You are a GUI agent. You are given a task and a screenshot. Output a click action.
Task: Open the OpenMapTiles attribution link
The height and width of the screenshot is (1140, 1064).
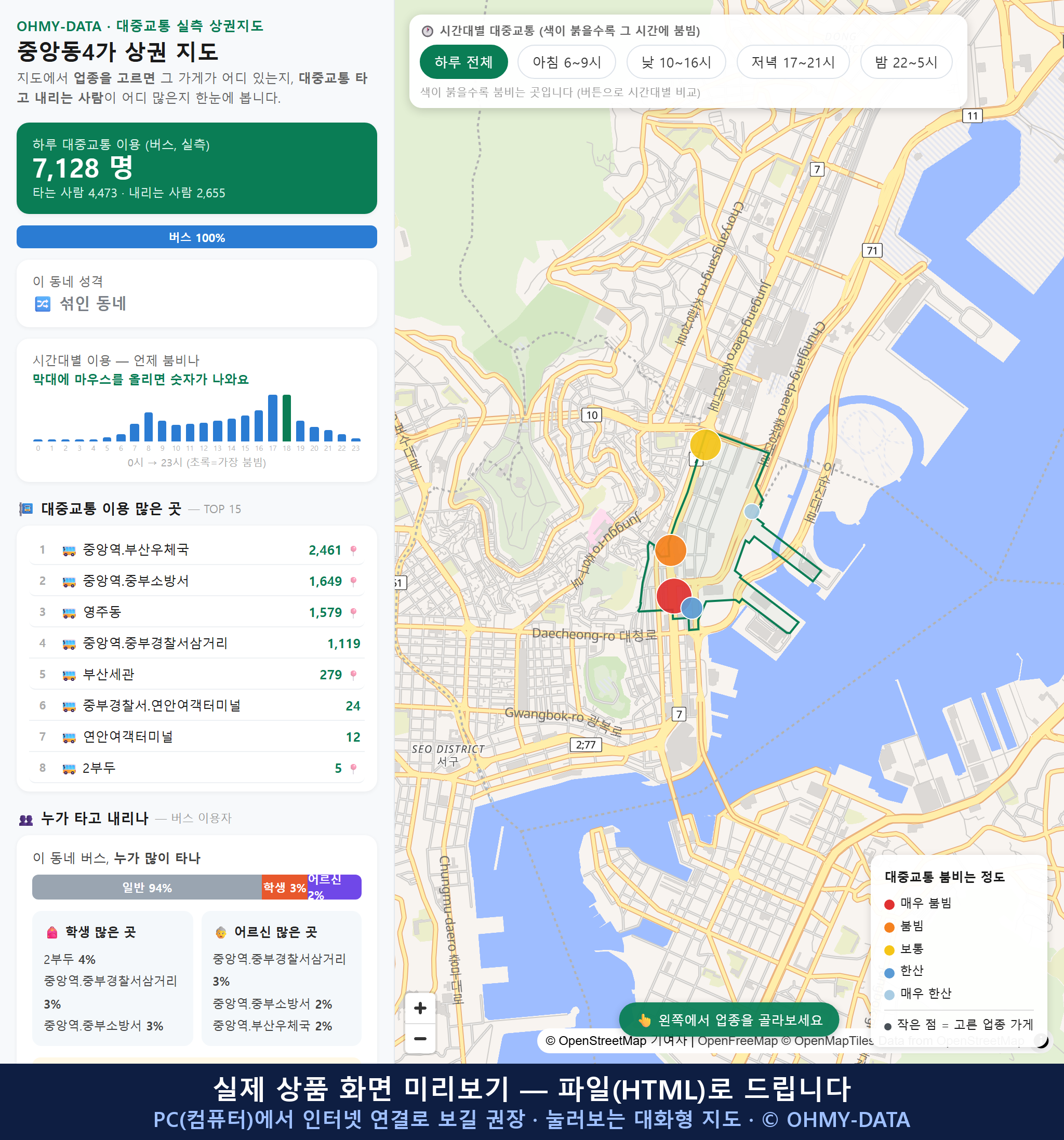[x=828, y=1040]
